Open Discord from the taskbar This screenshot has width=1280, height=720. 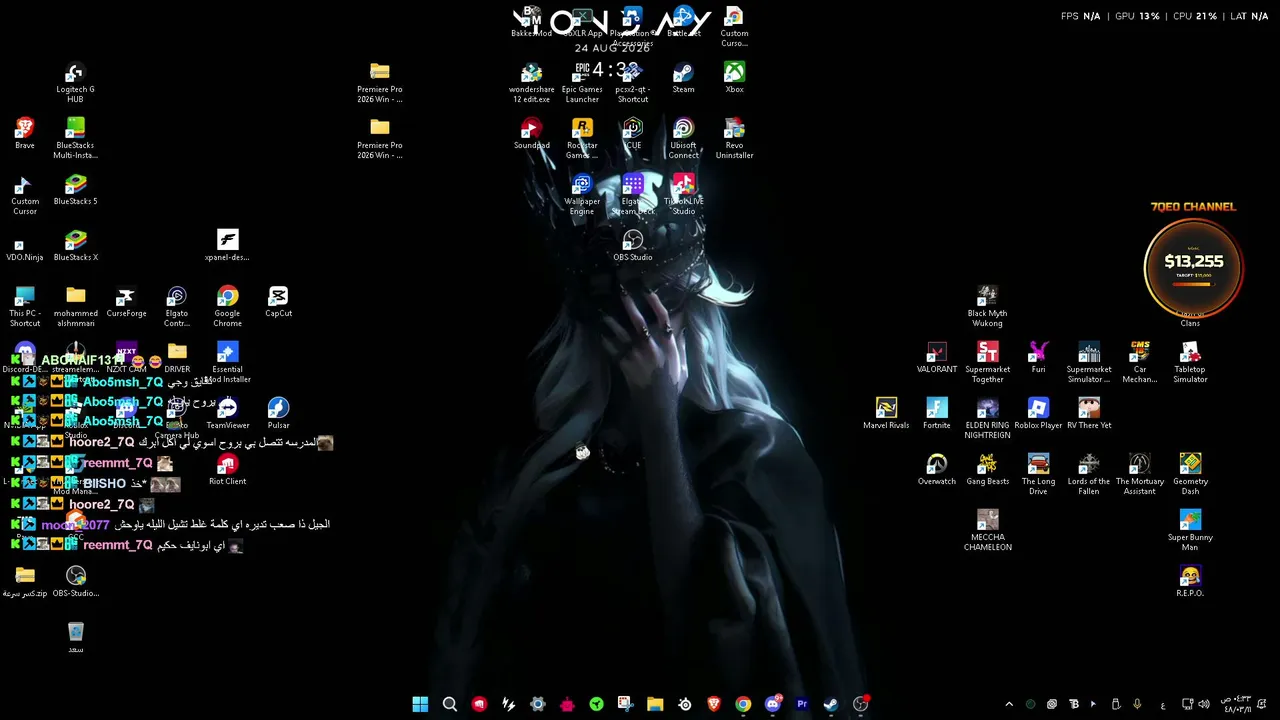pyautogui.click(x=772, y=704)
